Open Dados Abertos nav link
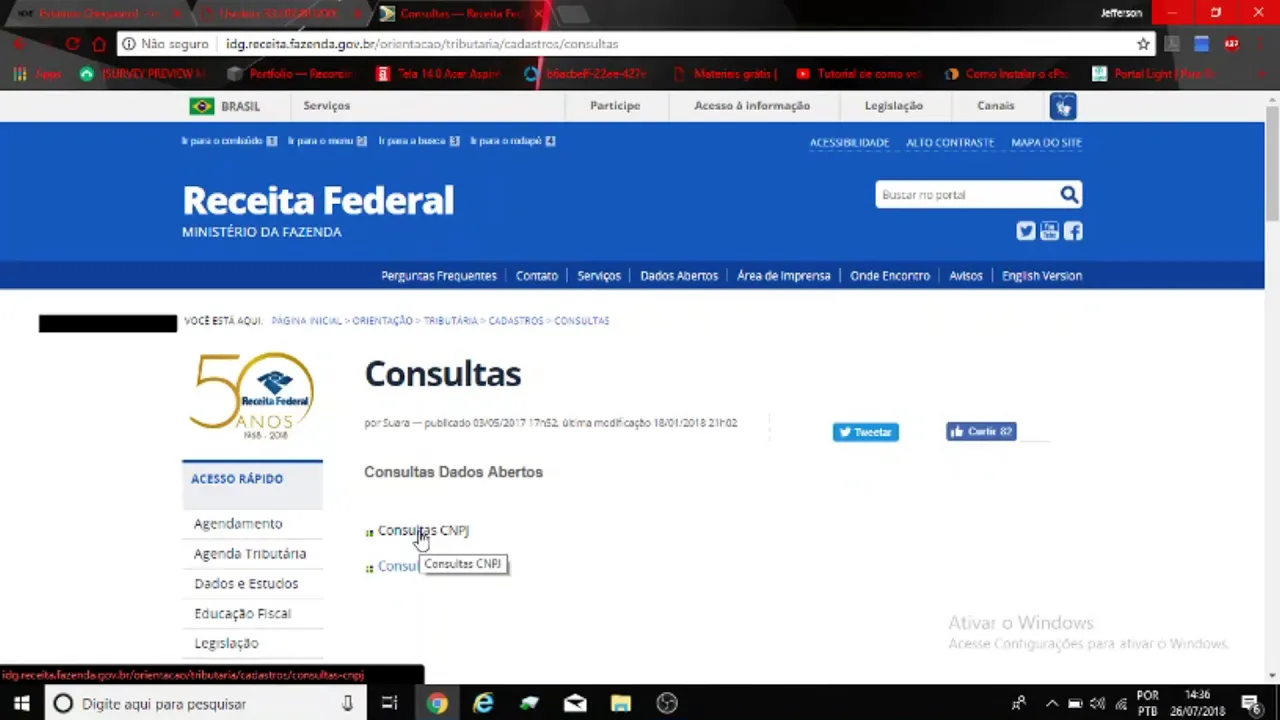 [x=679, y=276]
